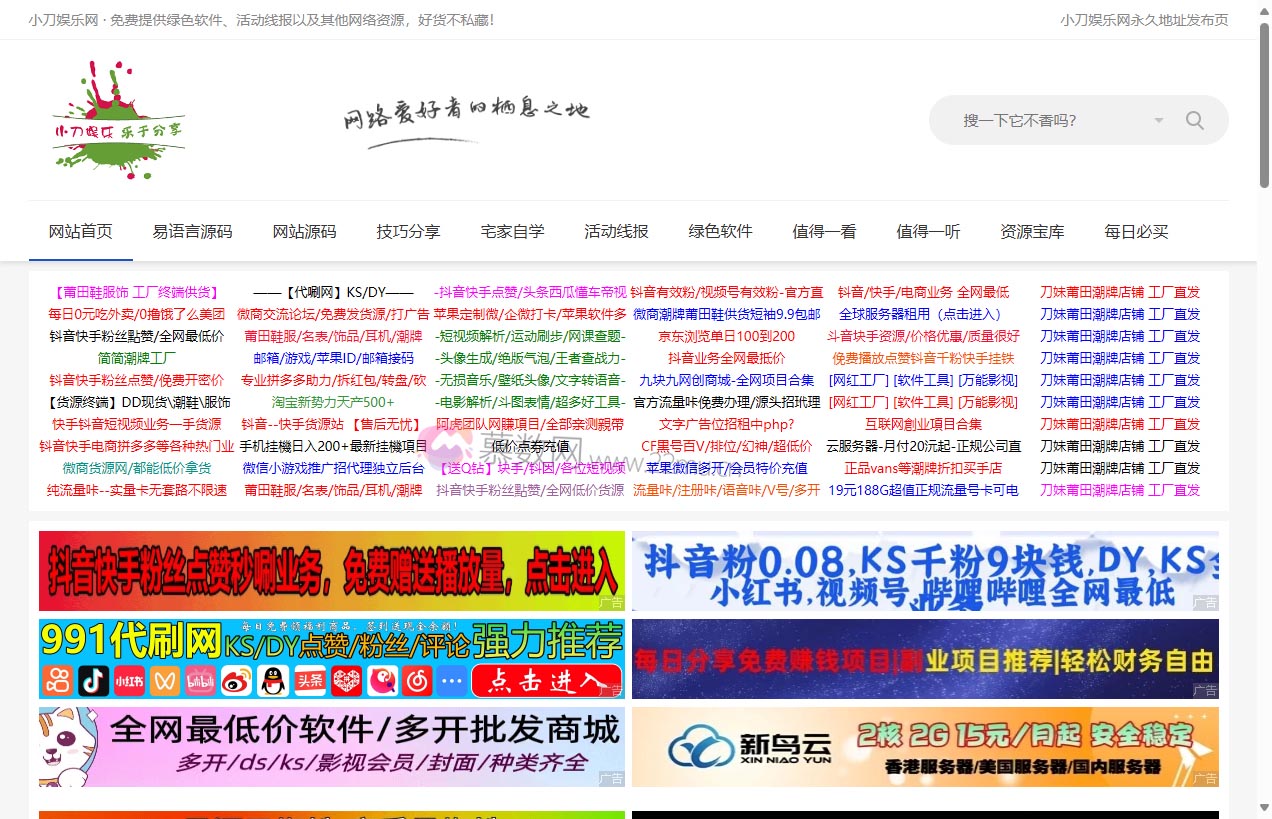1272x819 pixels.
Task: Select the Weibo icon in the banner
Action: point(237,680)
